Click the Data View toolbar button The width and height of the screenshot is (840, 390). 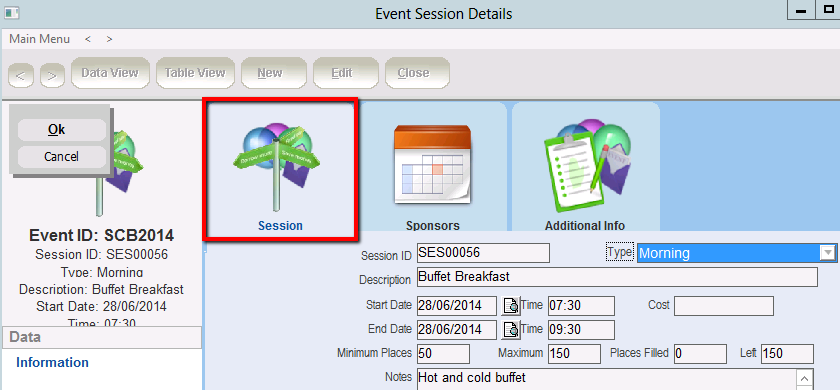tap(110, 73)
